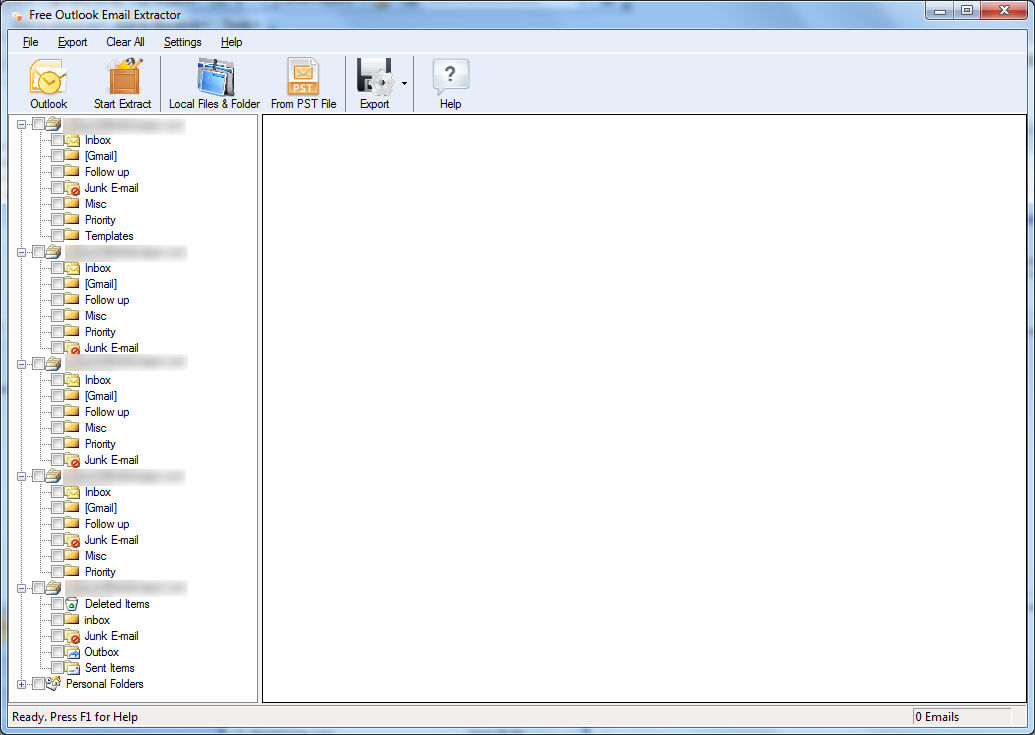Image resolution: width=1035 pixels, height=735 pixels.
Task: Check the lowercase inbox folder checkbox
Action: coord(57,620)
